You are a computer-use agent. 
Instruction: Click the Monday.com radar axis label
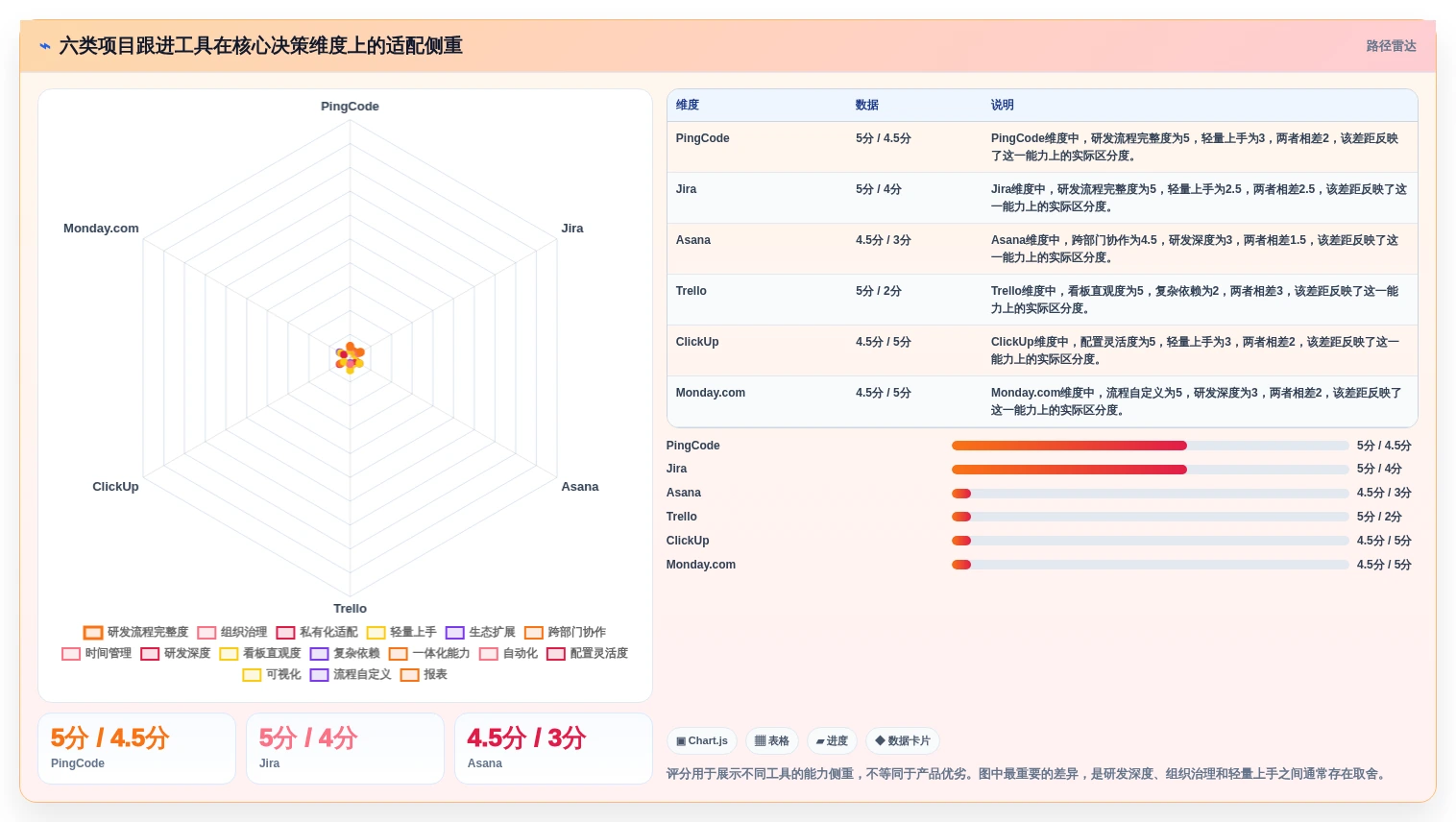pyautogui.click(x=101, y=229)
